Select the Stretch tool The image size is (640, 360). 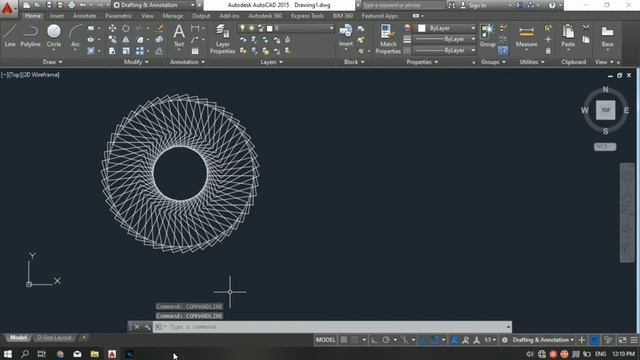point(112,51)
